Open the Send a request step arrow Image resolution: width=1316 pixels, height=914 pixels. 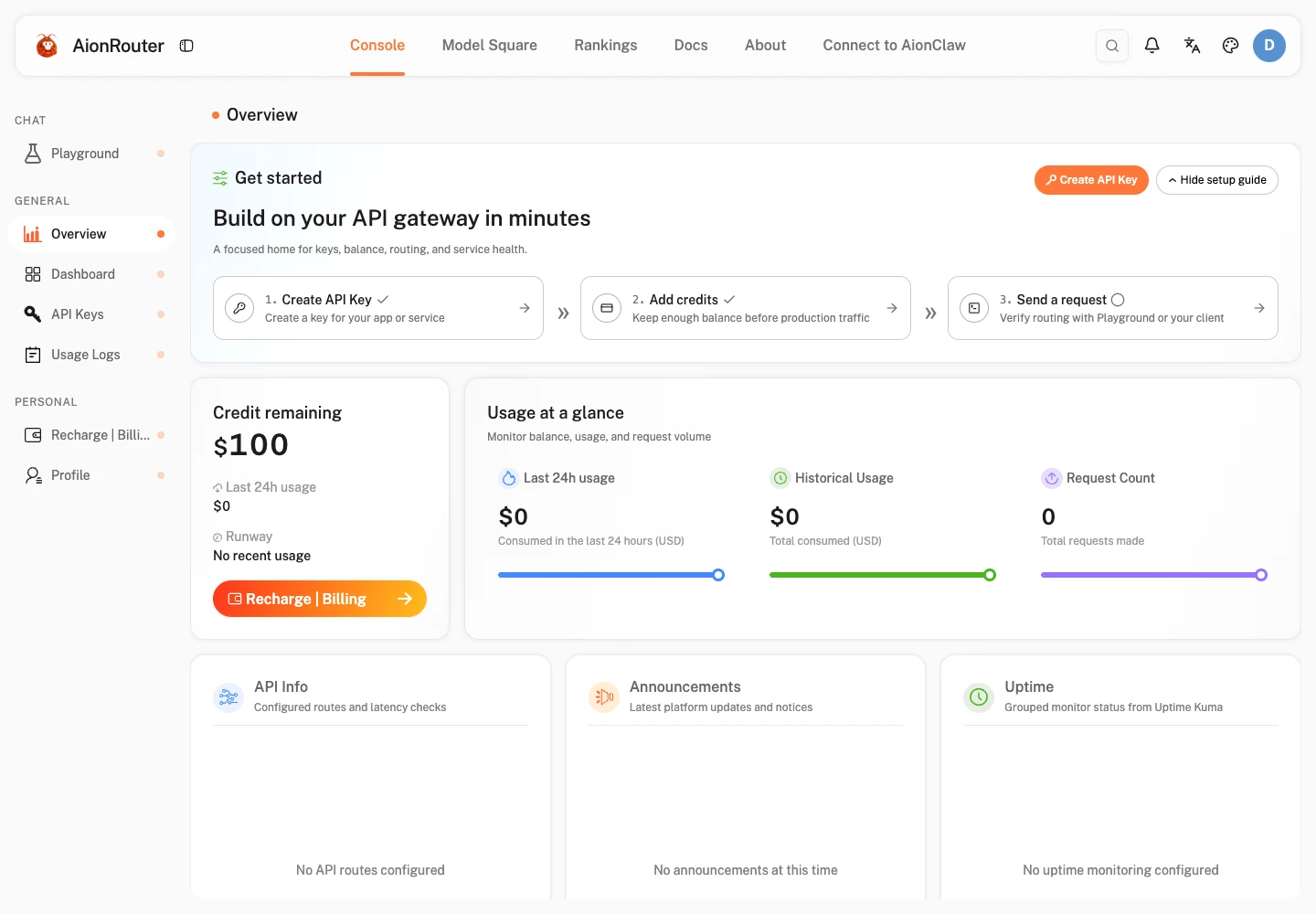click(x=1259, y=308)
